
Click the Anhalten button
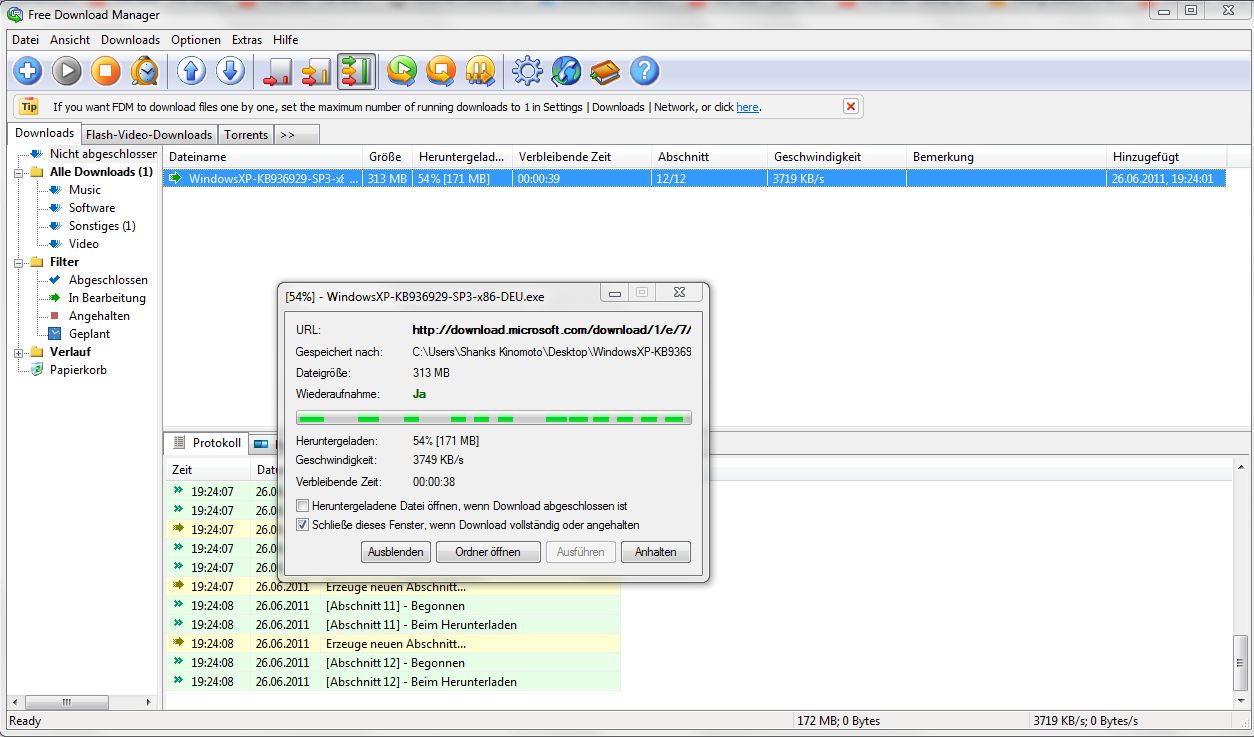[655, 552]
